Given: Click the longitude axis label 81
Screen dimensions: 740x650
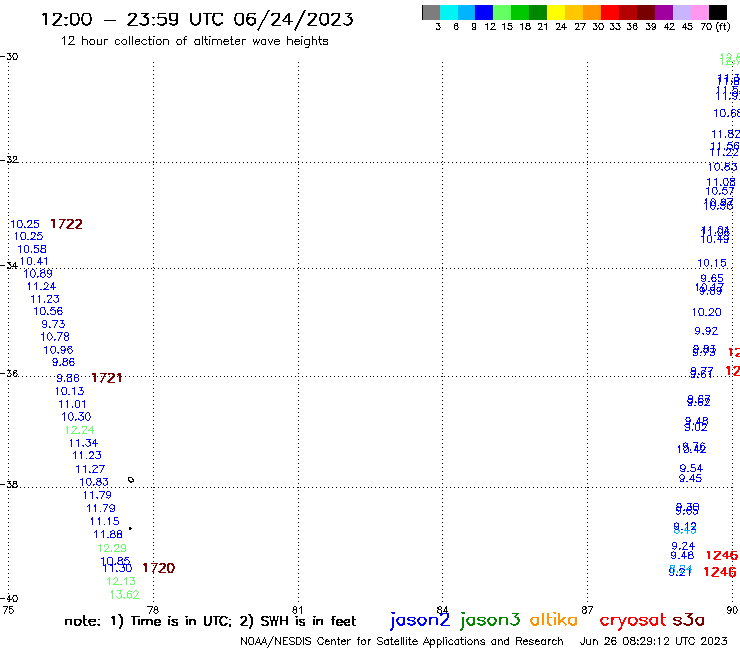Looking at the screenshot, I should [x=298, y=610].
